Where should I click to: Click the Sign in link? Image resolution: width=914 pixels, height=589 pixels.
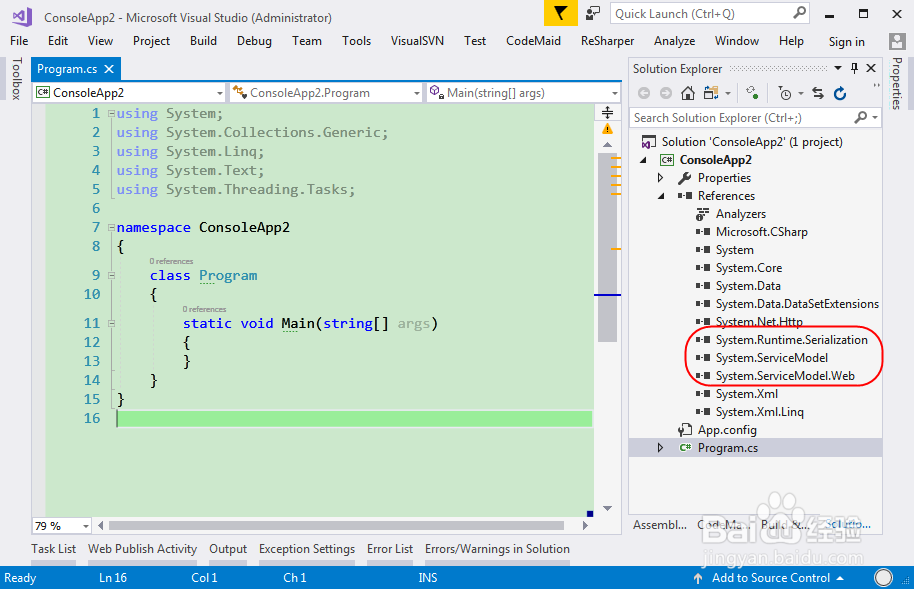point(846,41)
